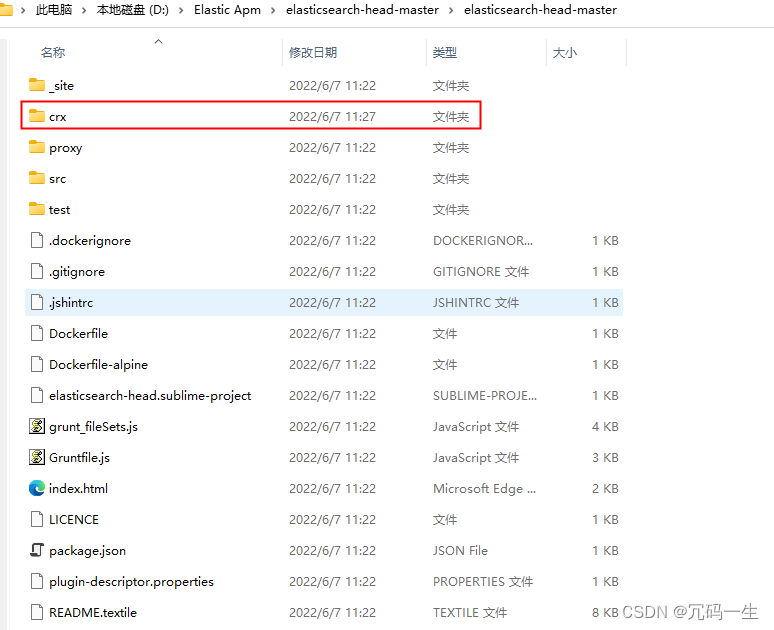Click the .gitignore file icon
Viewport: 774px width, 630px height.
click(37, 271)
